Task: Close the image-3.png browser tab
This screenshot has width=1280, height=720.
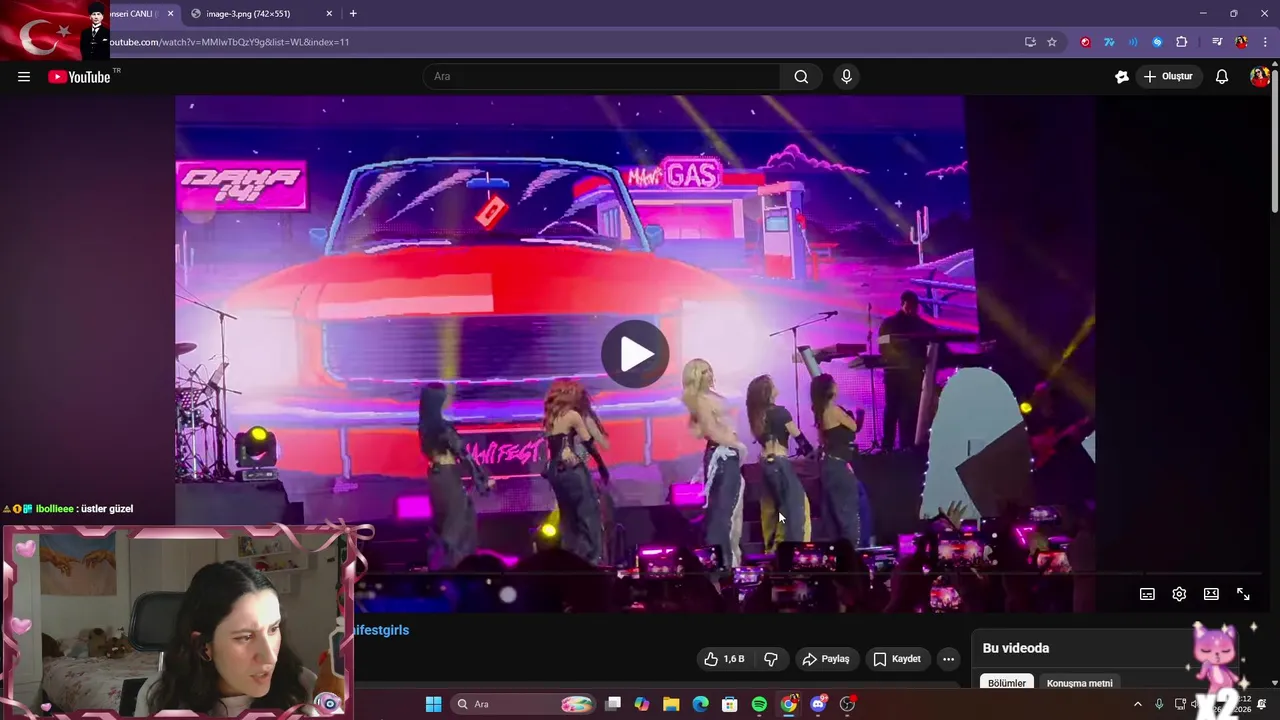Action: click(x=329, y=14)
